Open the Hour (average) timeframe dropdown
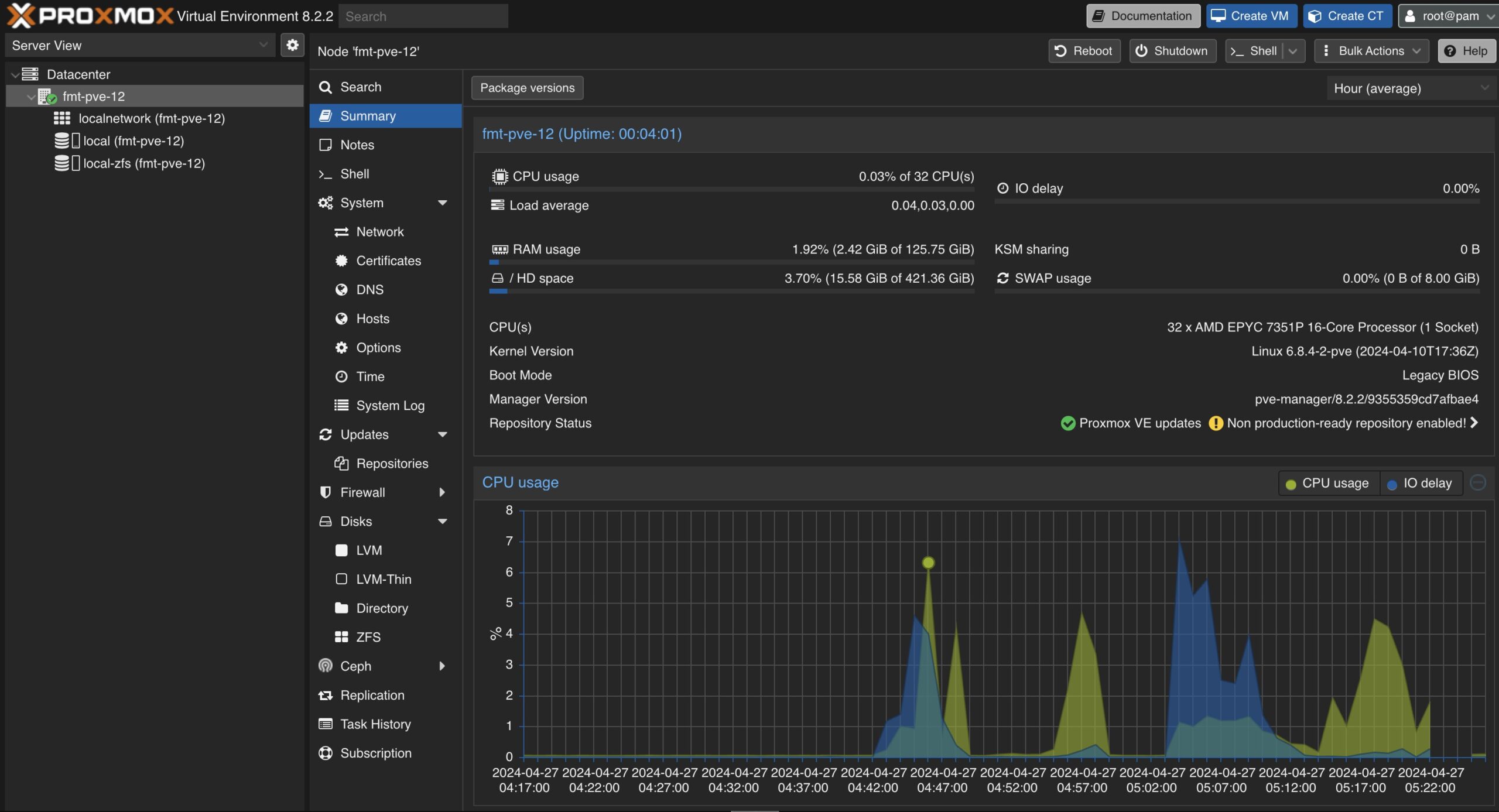Image resolution: width=1499 pixels, height=812 pixels. click(x=1410, y=88)
